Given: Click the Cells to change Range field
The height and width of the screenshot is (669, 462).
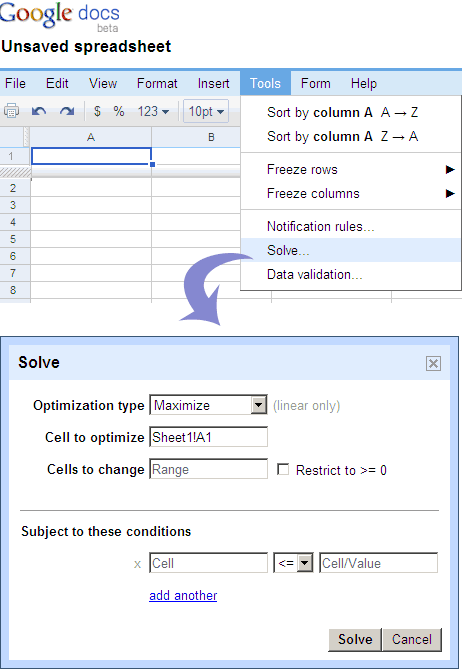Looking at the screenshot, I should click(x=209, y=469).
